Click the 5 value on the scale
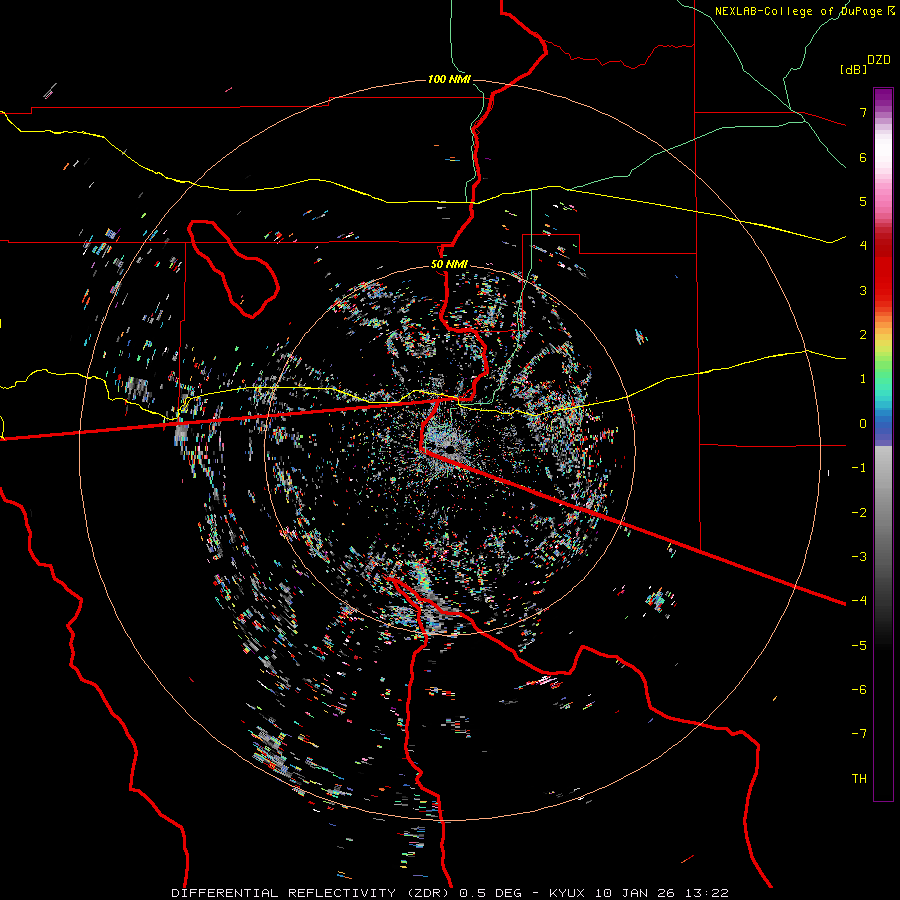The image size is (900, 900). coord(863,201)
